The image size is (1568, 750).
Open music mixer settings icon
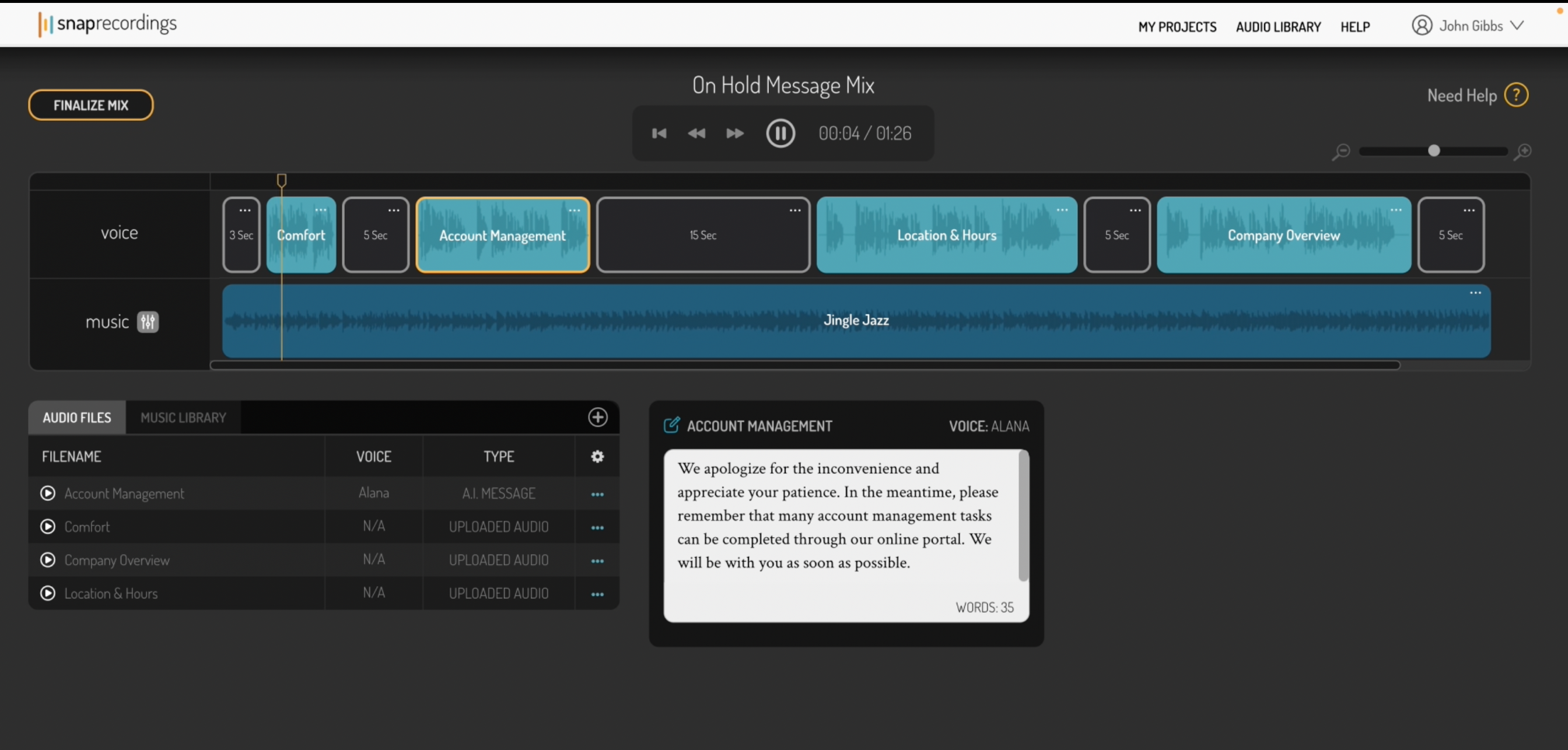(148, 322)
